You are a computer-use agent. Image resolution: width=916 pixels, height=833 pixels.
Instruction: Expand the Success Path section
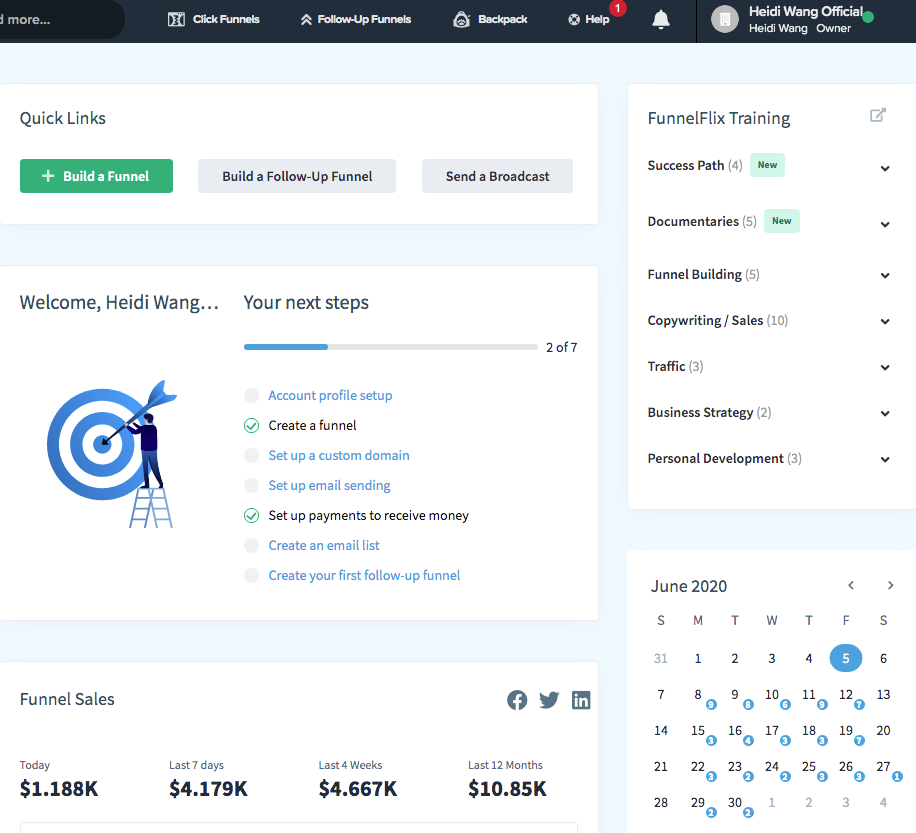[884, 168]
